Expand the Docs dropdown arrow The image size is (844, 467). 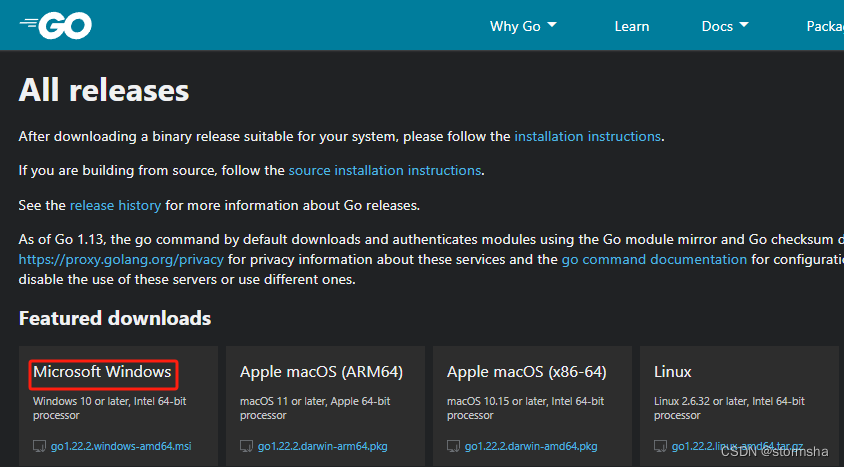[744, 25]
